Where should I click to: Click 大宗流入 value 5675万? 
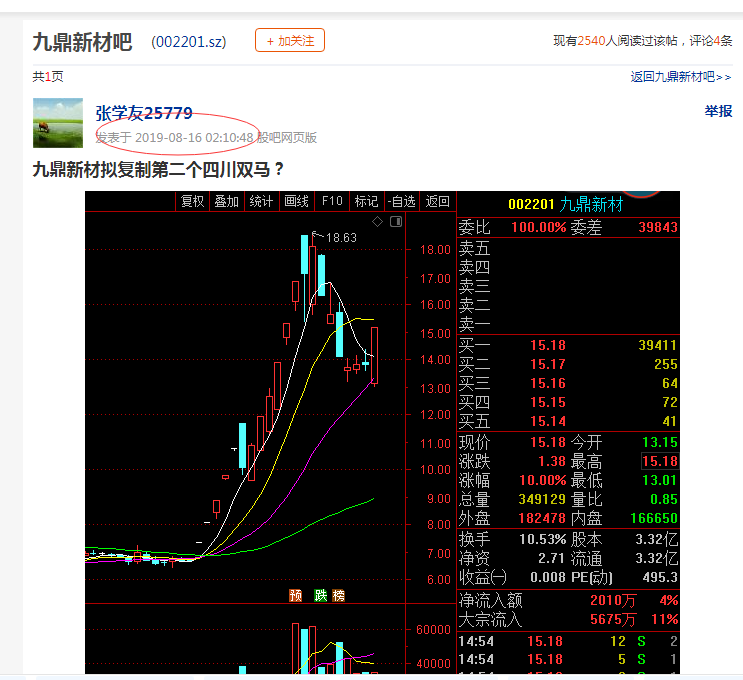point(613,619)
